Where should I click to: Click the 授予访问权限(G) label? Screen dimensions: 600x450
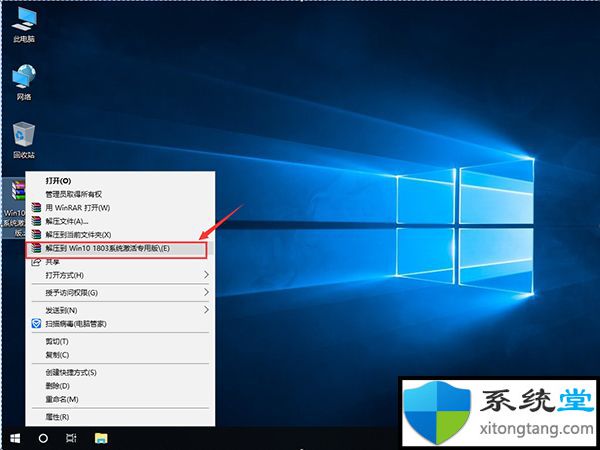pyautogui.click(x=72, y=293)
